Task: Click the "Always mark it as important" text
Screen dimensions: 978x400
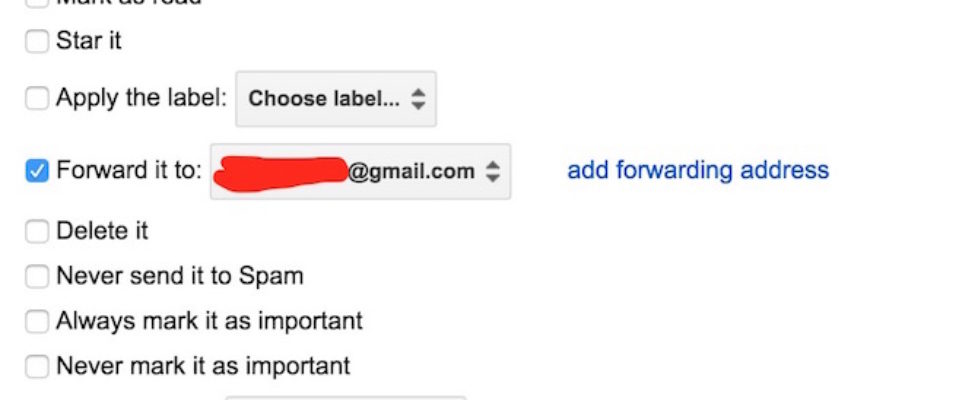Action: [x=209, y=322]
